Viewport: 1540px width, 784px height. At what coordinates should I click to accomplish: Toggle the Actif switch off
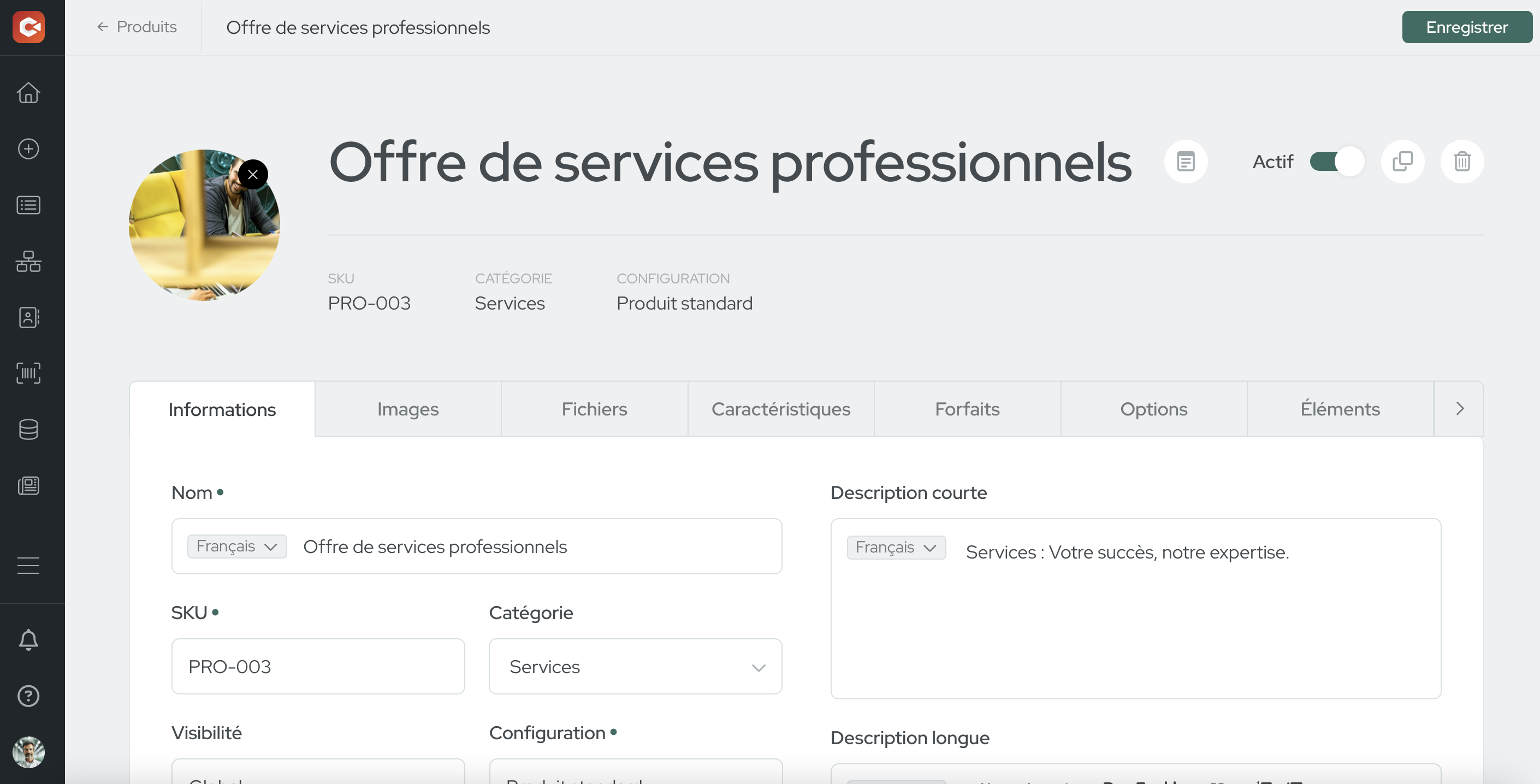click(1337, 162)
